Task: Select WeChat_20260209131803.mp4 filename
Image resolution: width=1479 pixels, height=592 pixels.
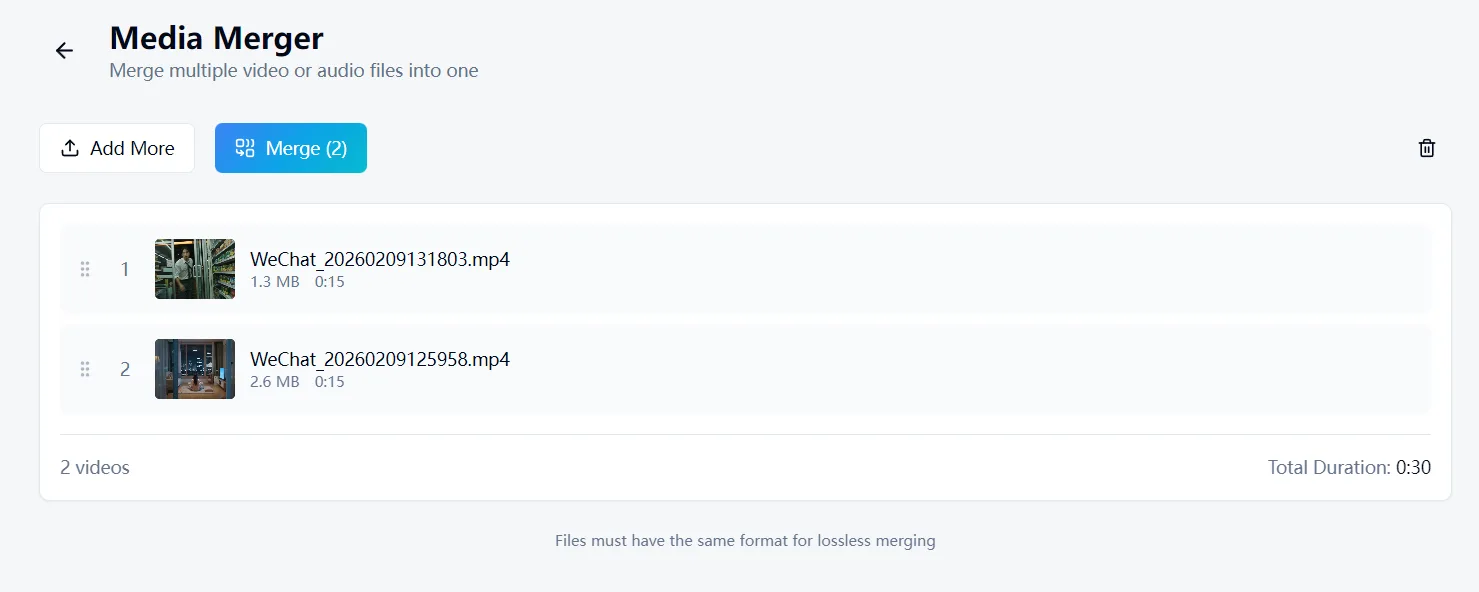Action: point(380,259)
